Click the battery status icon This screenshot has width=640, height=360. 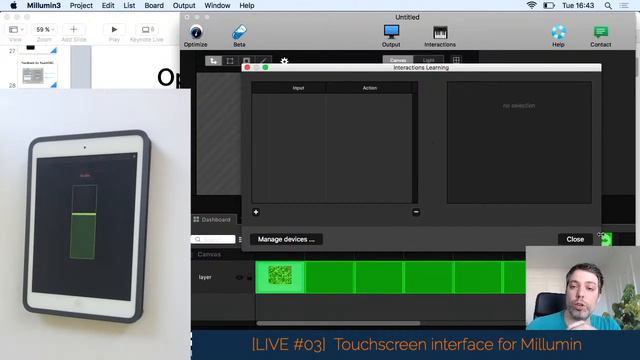tap(549, 5)
